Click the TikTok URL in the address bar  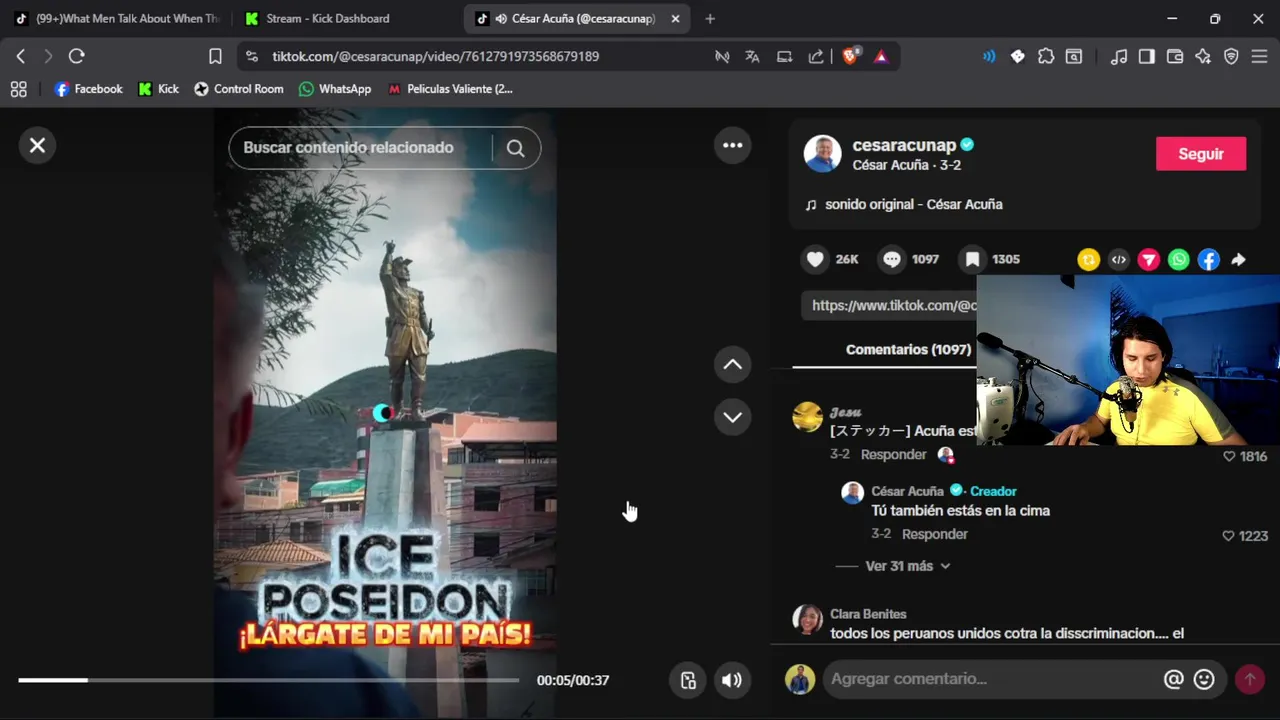(x=435, y=56)
